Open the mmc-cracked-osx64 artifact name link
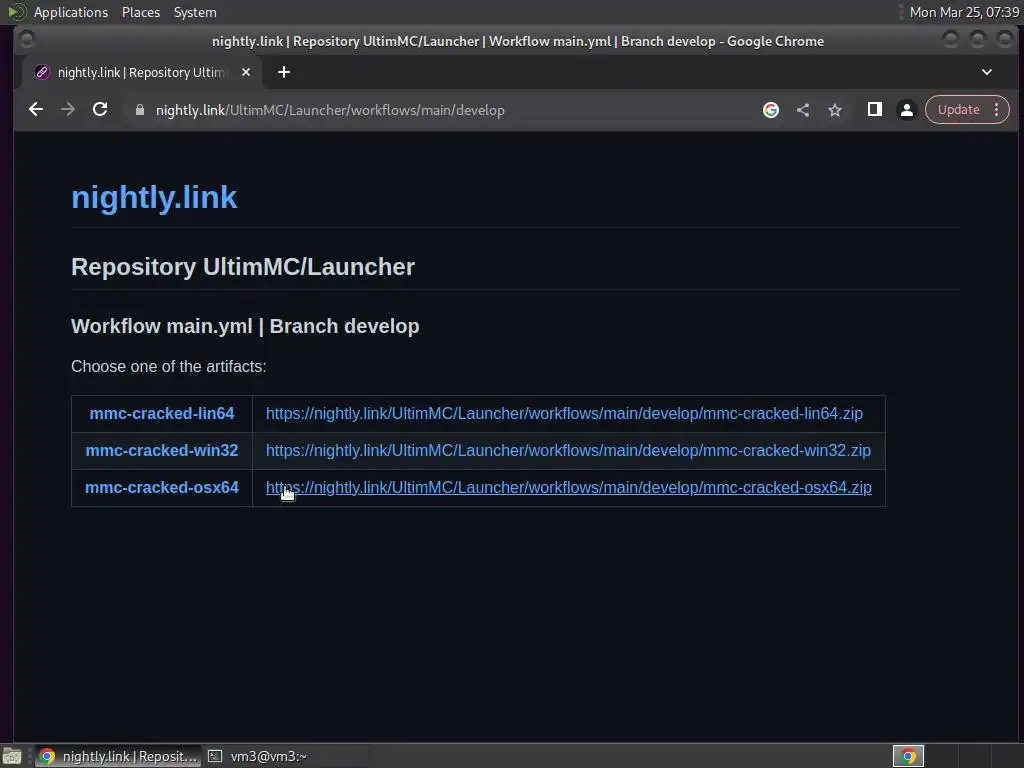 (162, 488)
